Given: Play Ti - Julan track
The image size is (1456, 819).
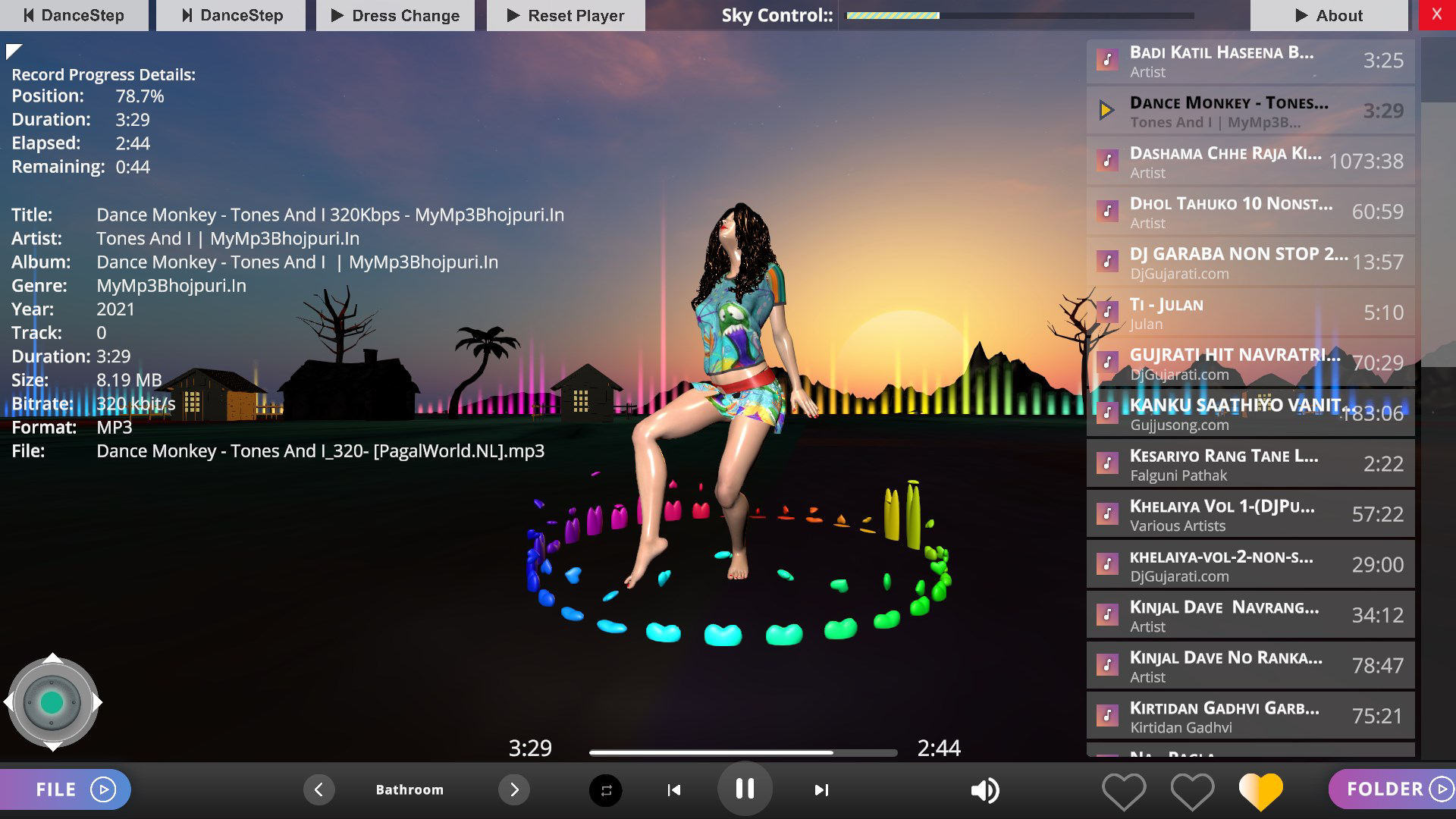Looking at the screenshot, I should tap(1250, 312).
